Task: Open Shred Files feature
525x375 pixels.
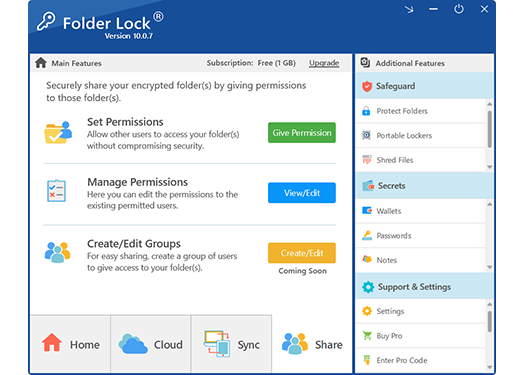Action: tap(421, 160)
